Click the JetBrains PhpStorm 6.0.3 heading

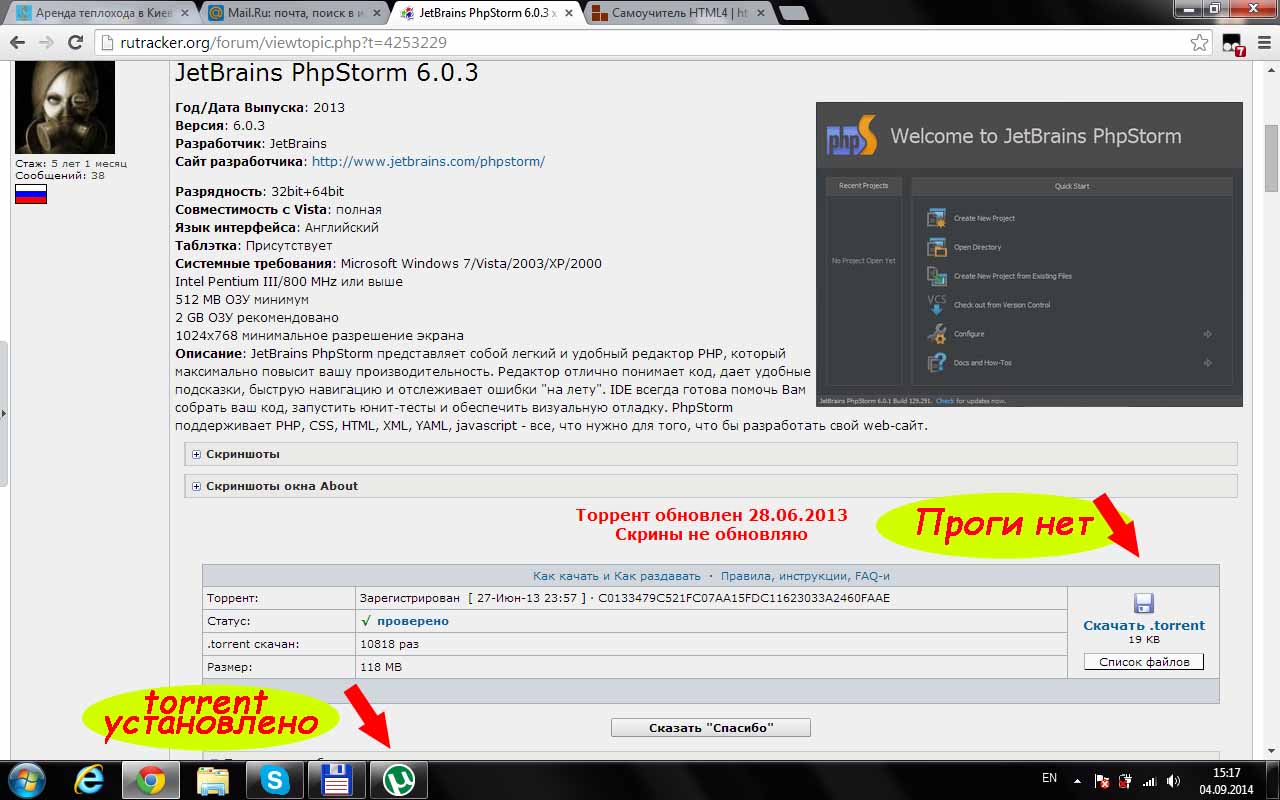pos(327,73)
